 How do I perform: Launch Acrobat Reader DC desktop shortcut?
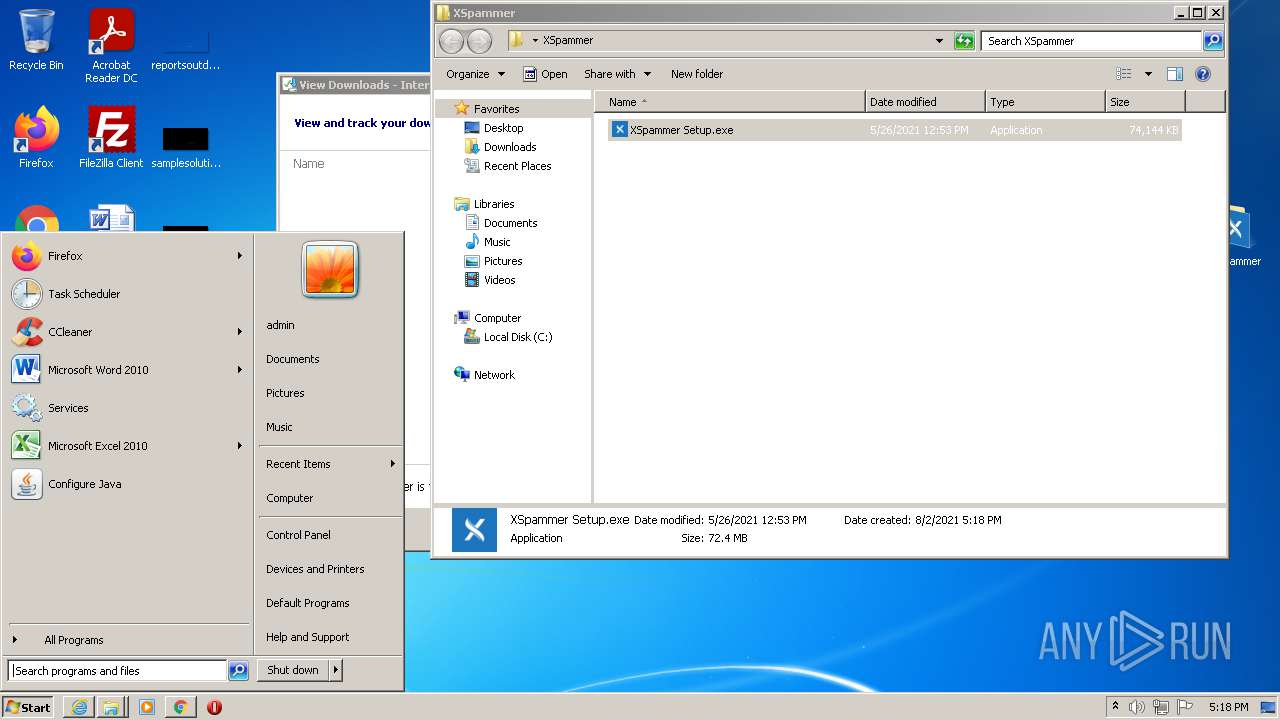point(111,46)
